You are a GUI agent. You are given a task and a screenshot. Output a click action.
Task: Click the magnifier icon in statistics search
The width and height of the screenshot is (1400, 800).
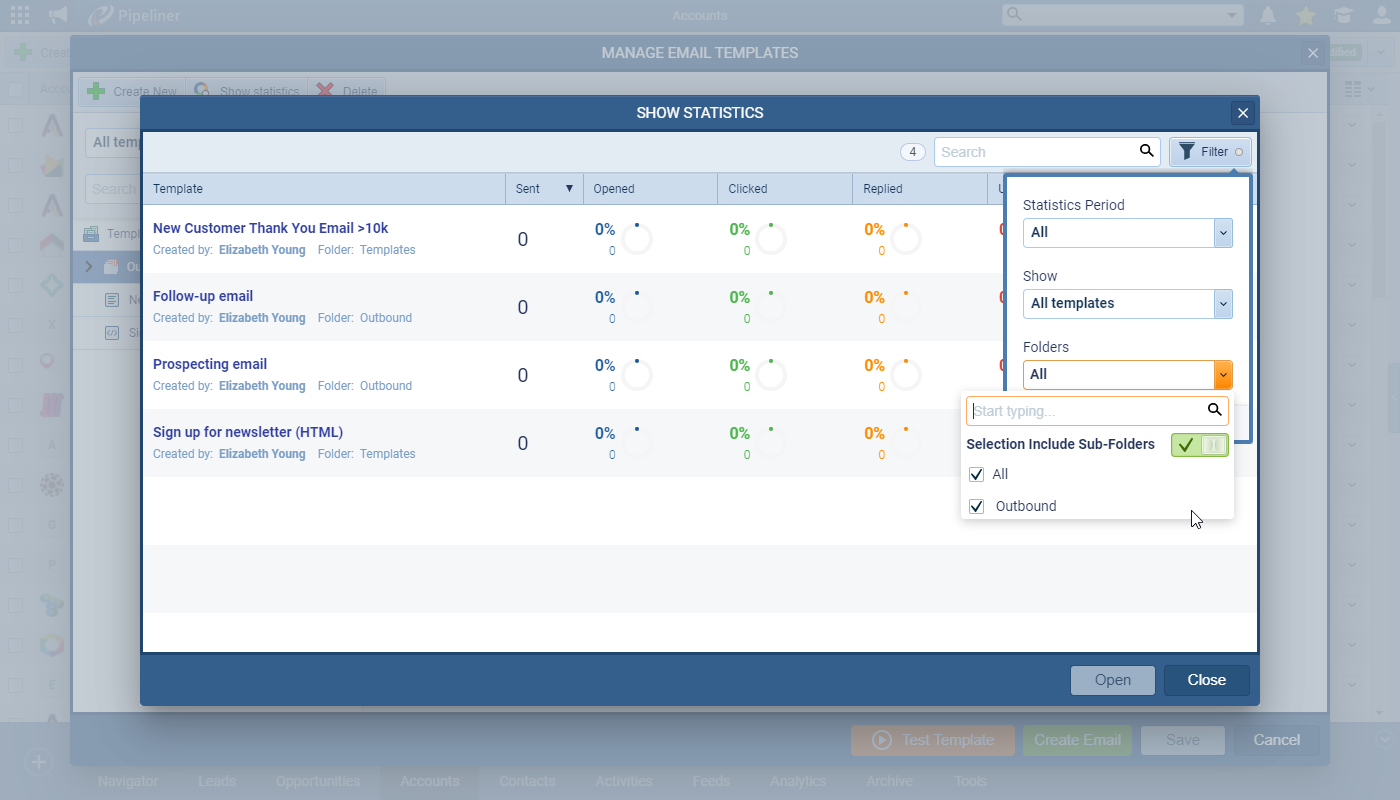[x=1147, y=151]
